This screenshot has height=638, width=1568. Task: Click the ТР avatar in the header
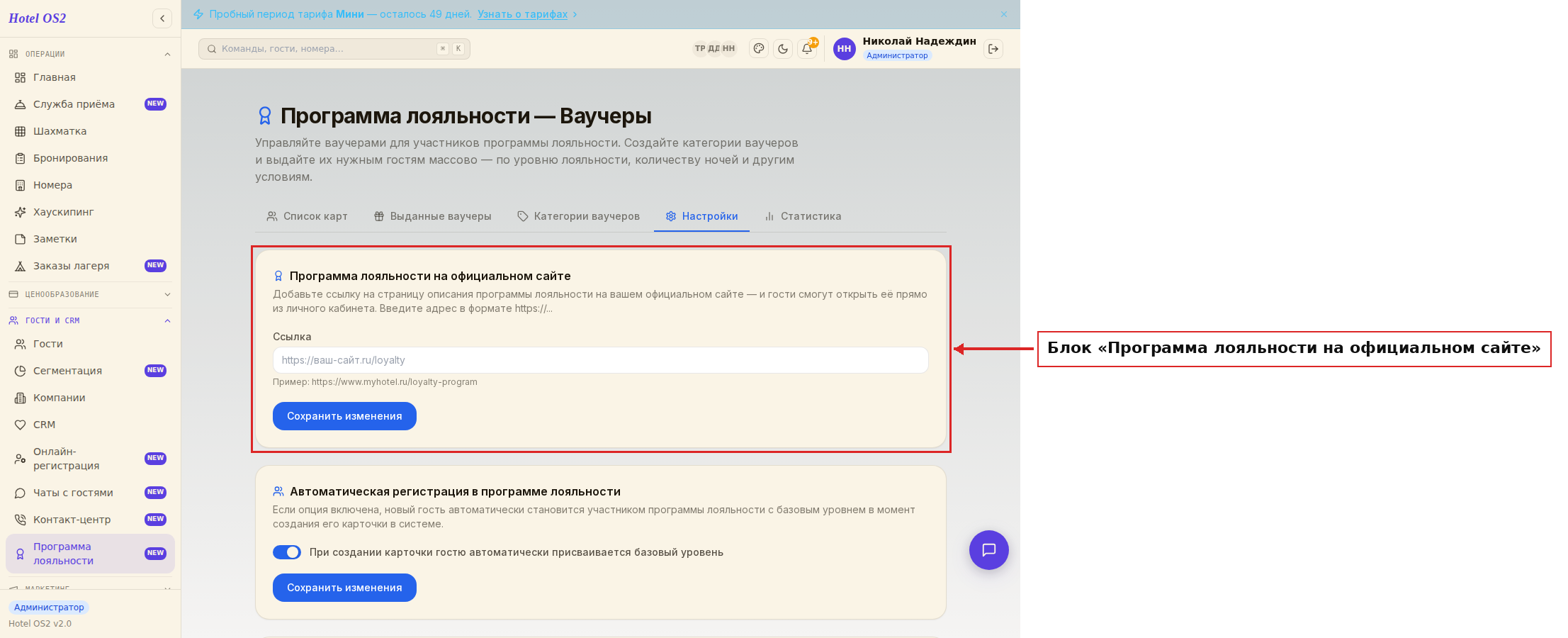point(700,49)
